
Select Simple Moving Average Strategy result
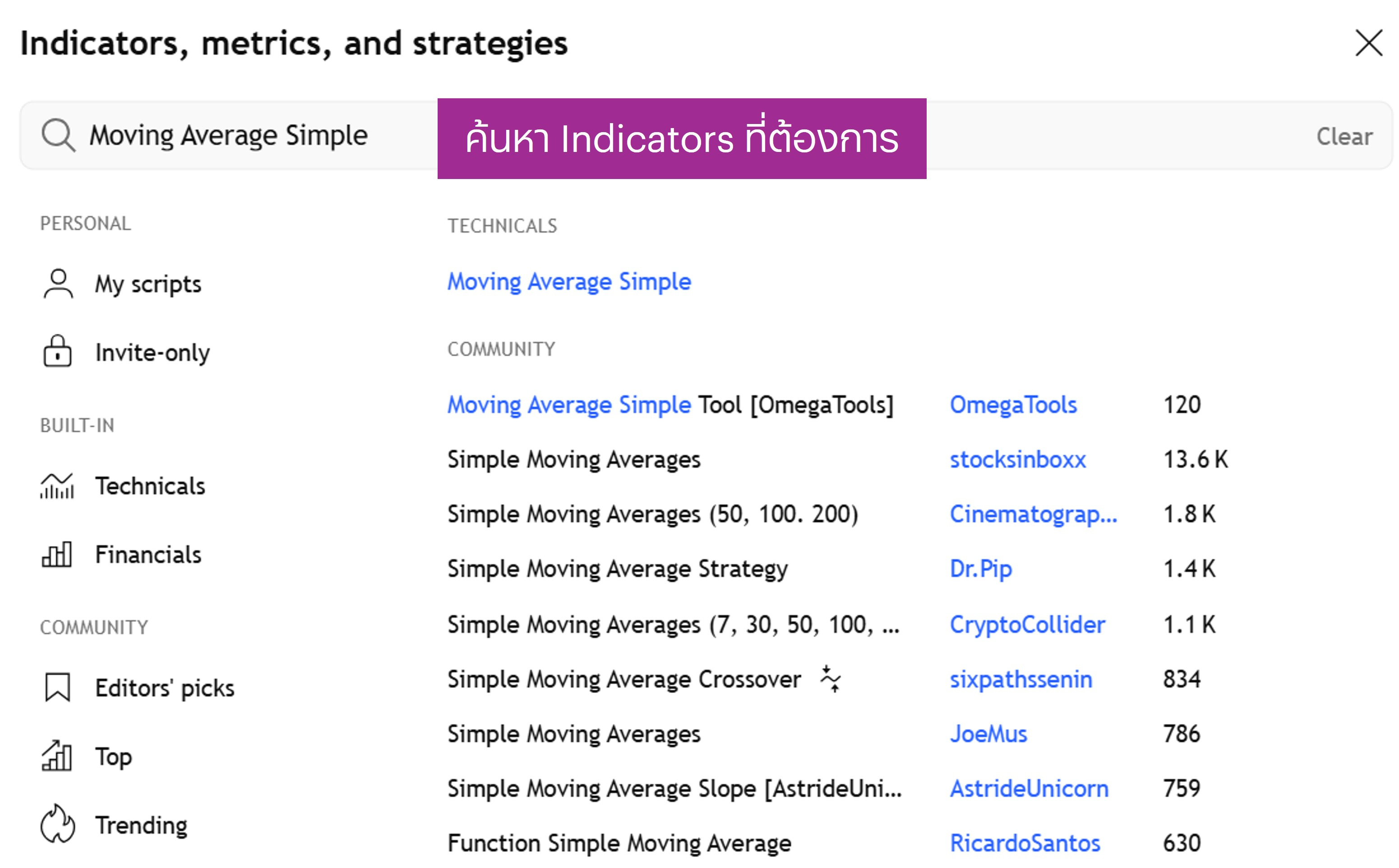pos(617,569)
